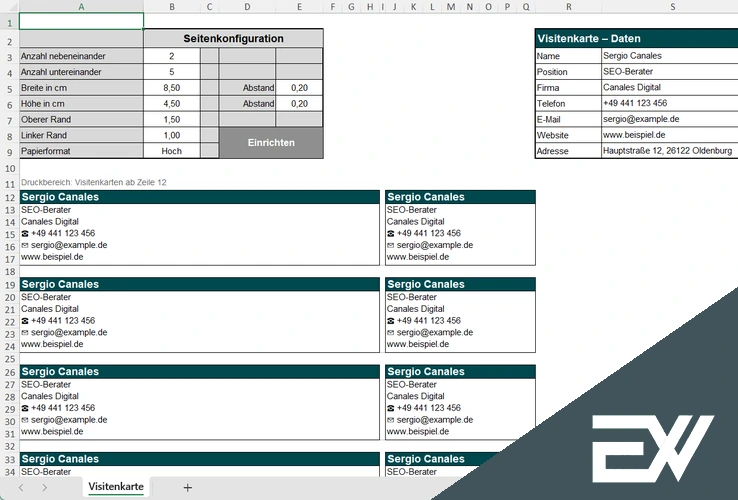
Task: Click the Name value in the Daten table
Action: coord(668,57)
